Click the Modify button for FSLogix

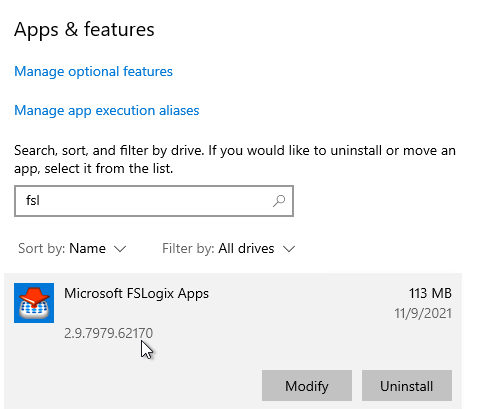click(x=307, y=385)
